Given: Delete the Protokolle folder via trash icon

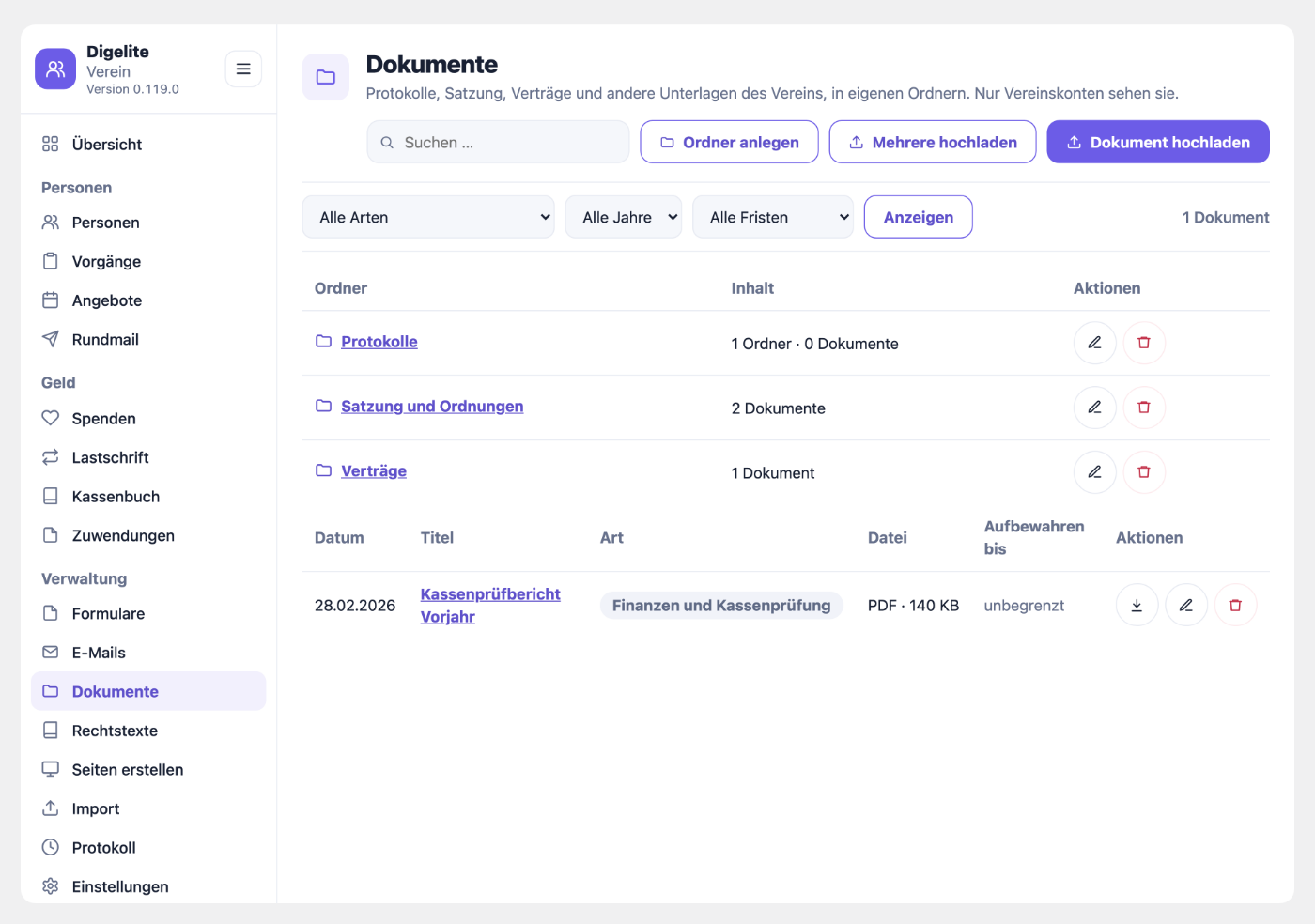Looking at the screenshot, I should (x=1144, y=343).
